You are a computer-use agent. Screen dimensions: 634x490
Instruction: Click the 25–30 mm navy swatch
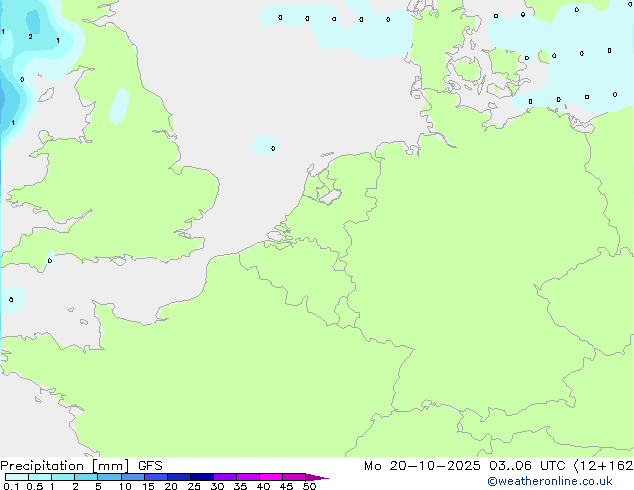[x=202, y=477]
